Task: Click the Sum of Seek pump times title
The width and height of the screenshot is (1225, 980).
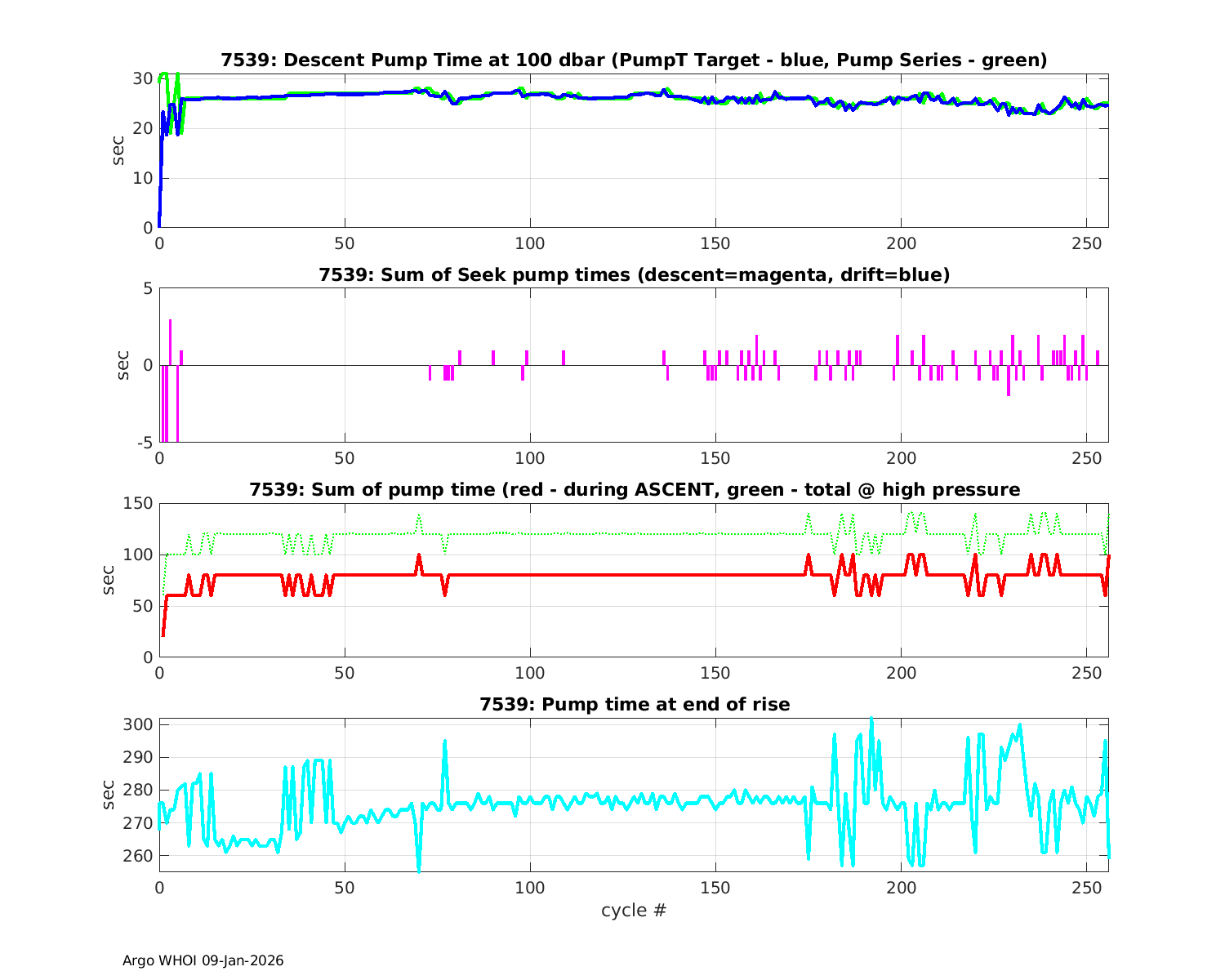Action: coord(634,275)
